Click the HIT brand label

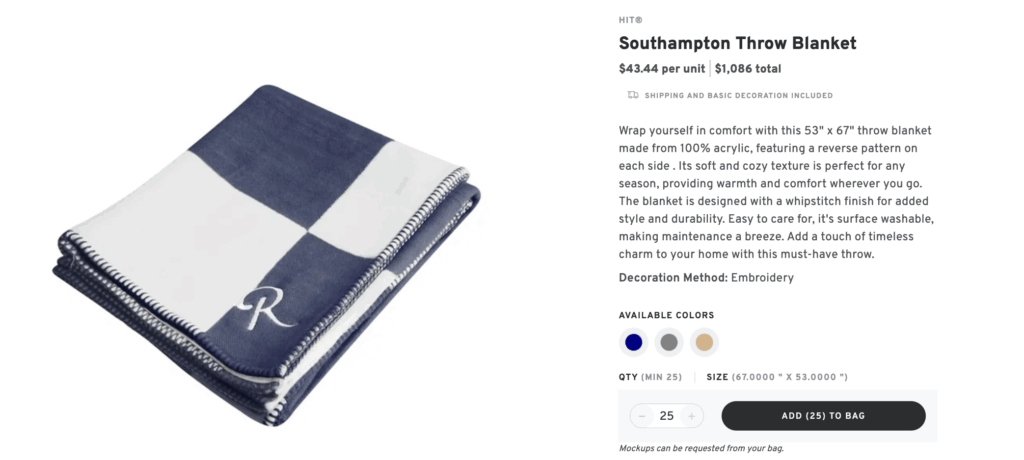pyautogui.click(x=631, y=20)
